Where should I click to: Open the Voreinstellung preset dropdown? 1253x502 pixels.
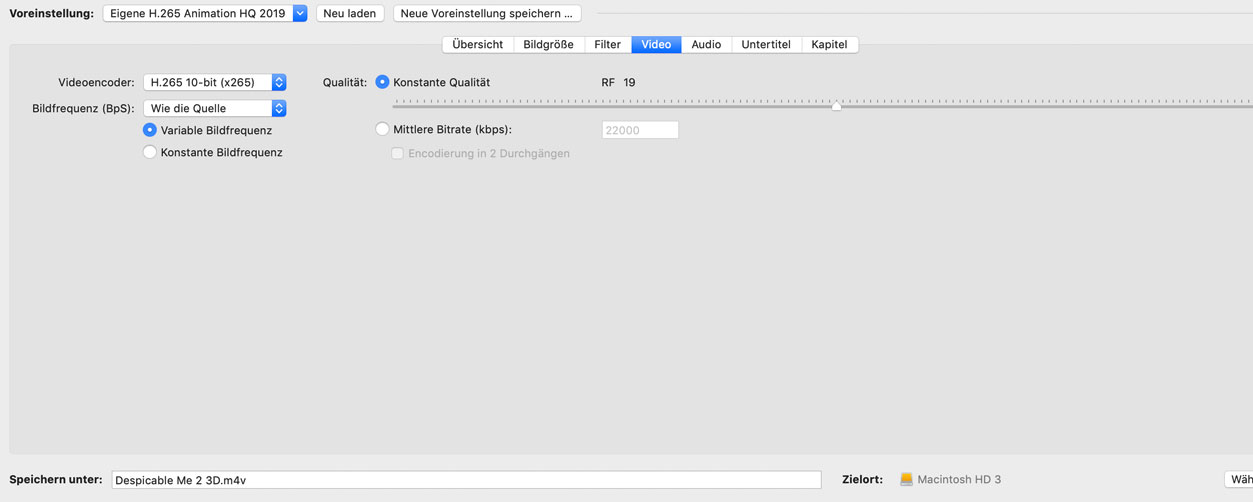[205, 14]
